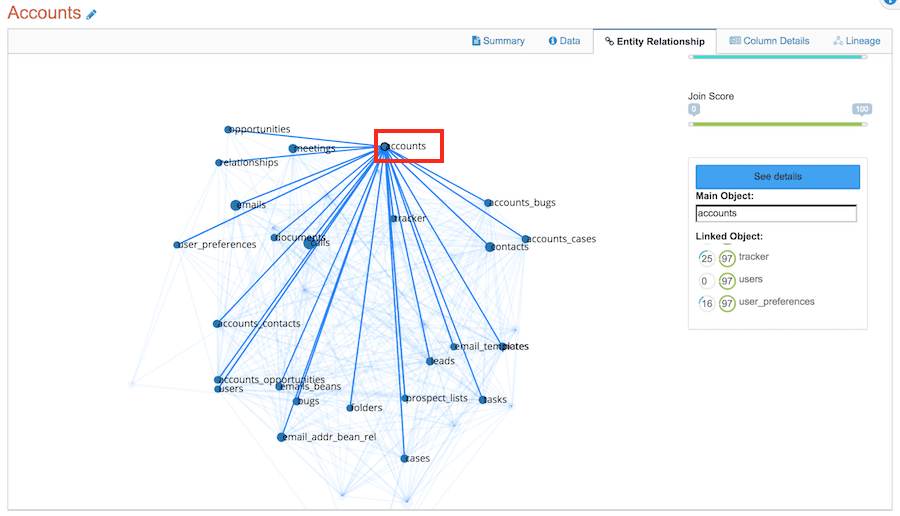Click the See details button
The width and height of the screenshot is (900, 516).
coord(778,177)
